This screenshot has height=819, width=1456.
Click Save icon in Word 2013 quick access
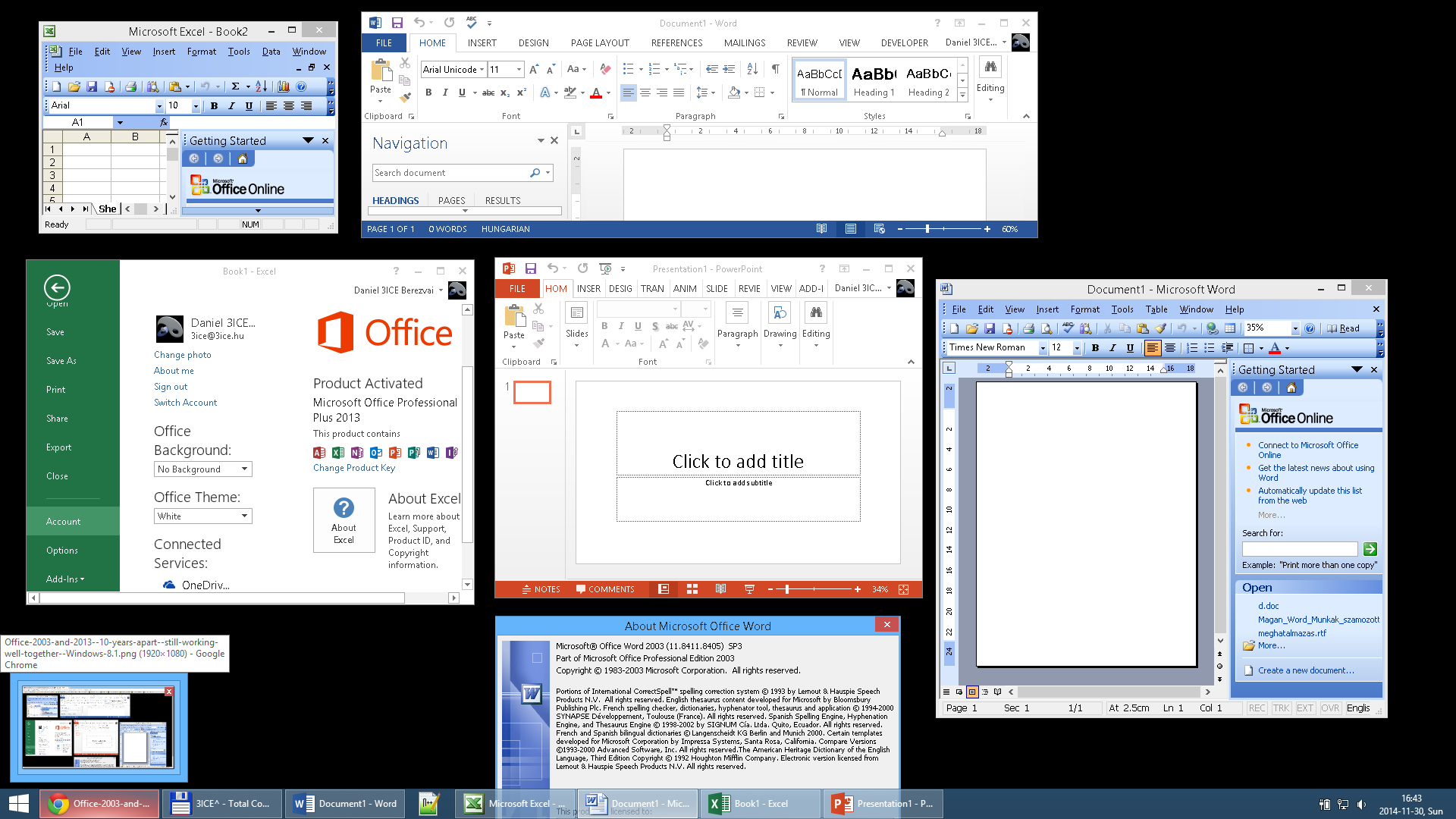[x=397, y=23]
